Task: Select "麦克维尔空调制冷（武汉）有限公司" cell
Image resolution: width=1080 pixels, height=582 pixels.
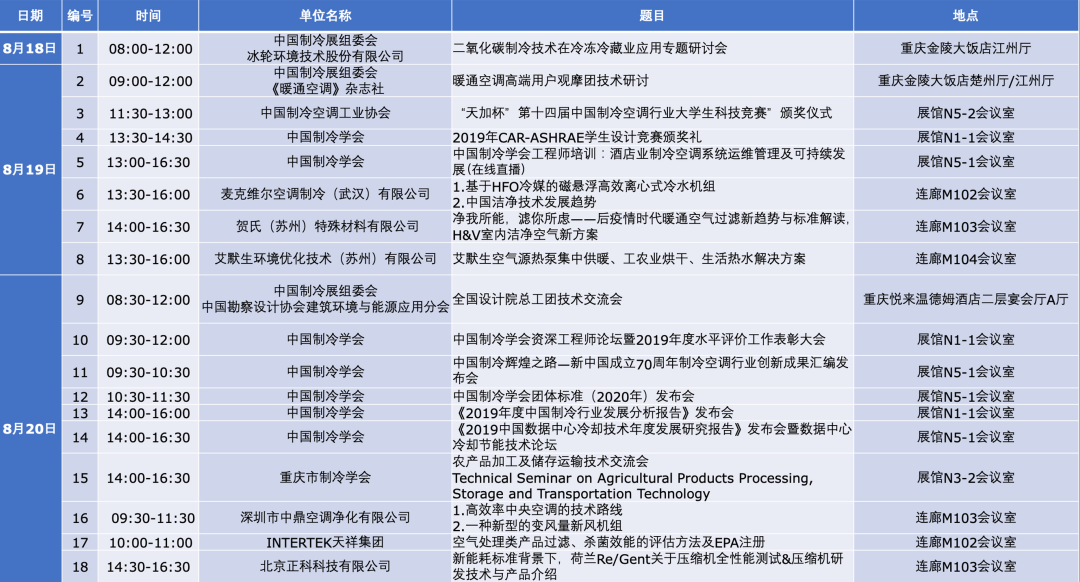Action: [x=325, y=194]
